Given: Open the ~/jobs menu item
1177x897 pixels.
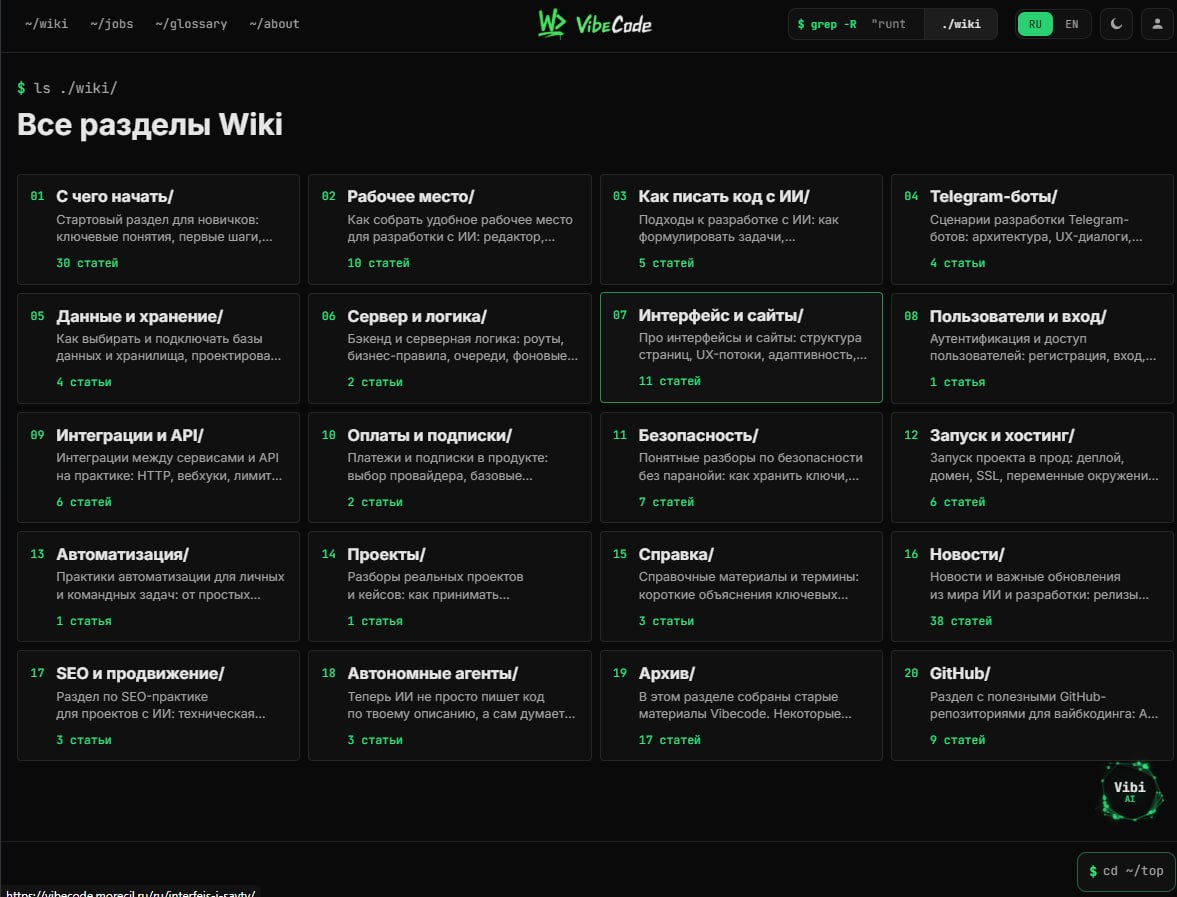Looking at the screenshot, I should [x=111, y=24].
